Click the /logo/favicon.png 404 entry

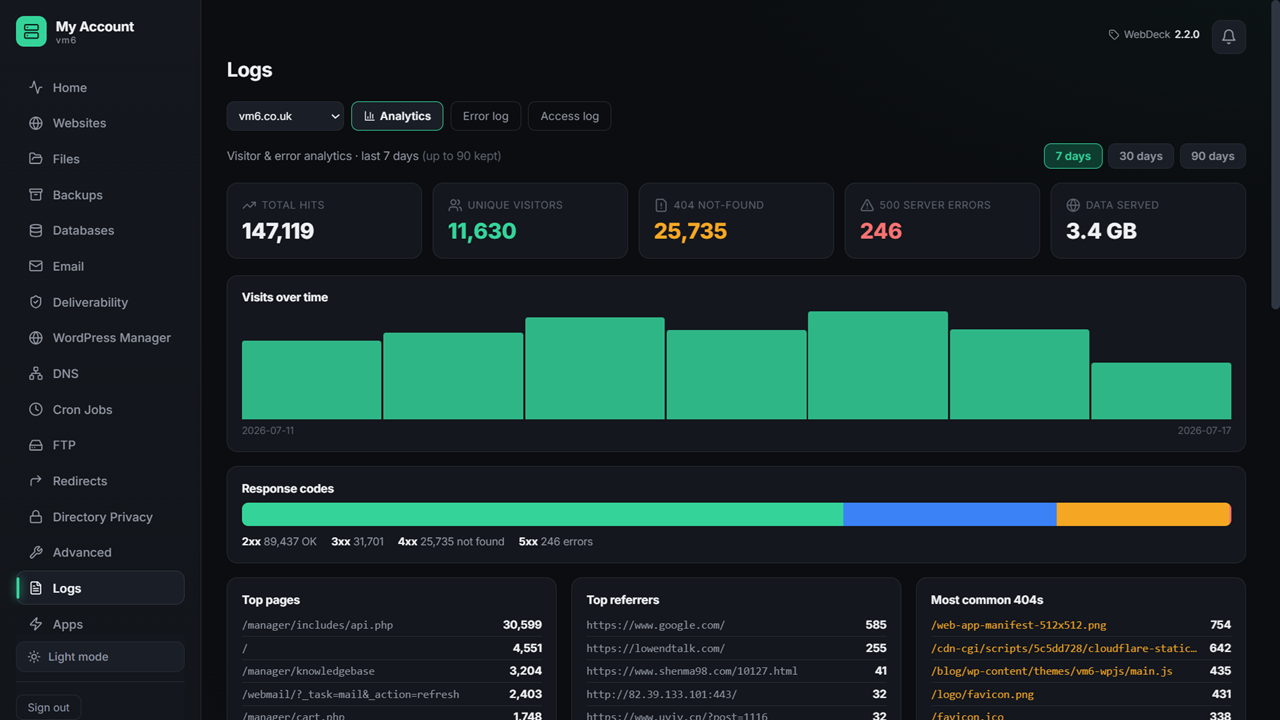click(x=1081, y=694)
